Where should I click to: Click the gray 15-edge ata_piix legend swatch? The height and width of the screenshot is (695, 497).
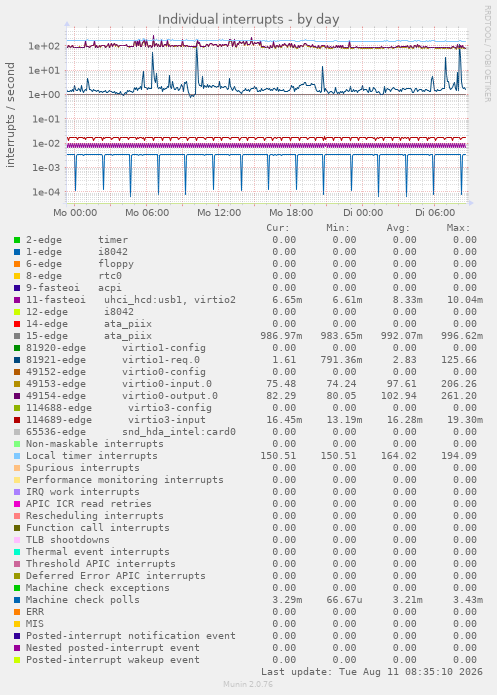pyautogui.click(x=17, y=336)
